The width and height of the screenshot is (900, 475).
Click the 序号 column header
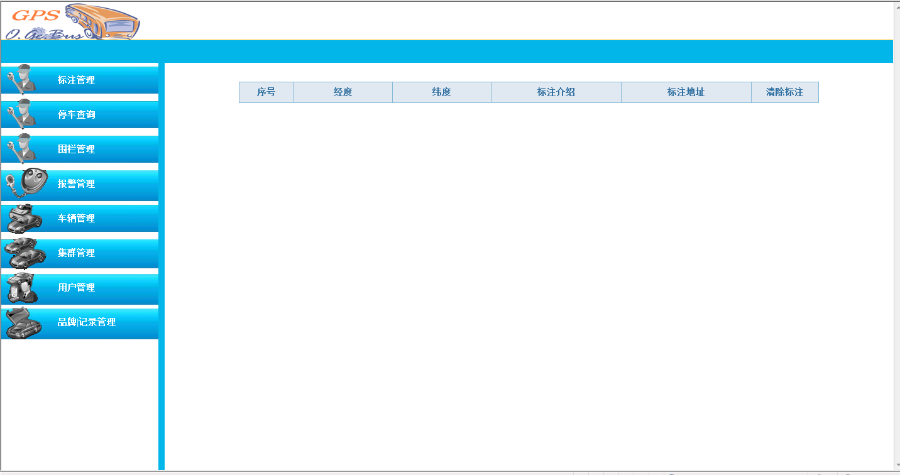(x=266, y=92)
